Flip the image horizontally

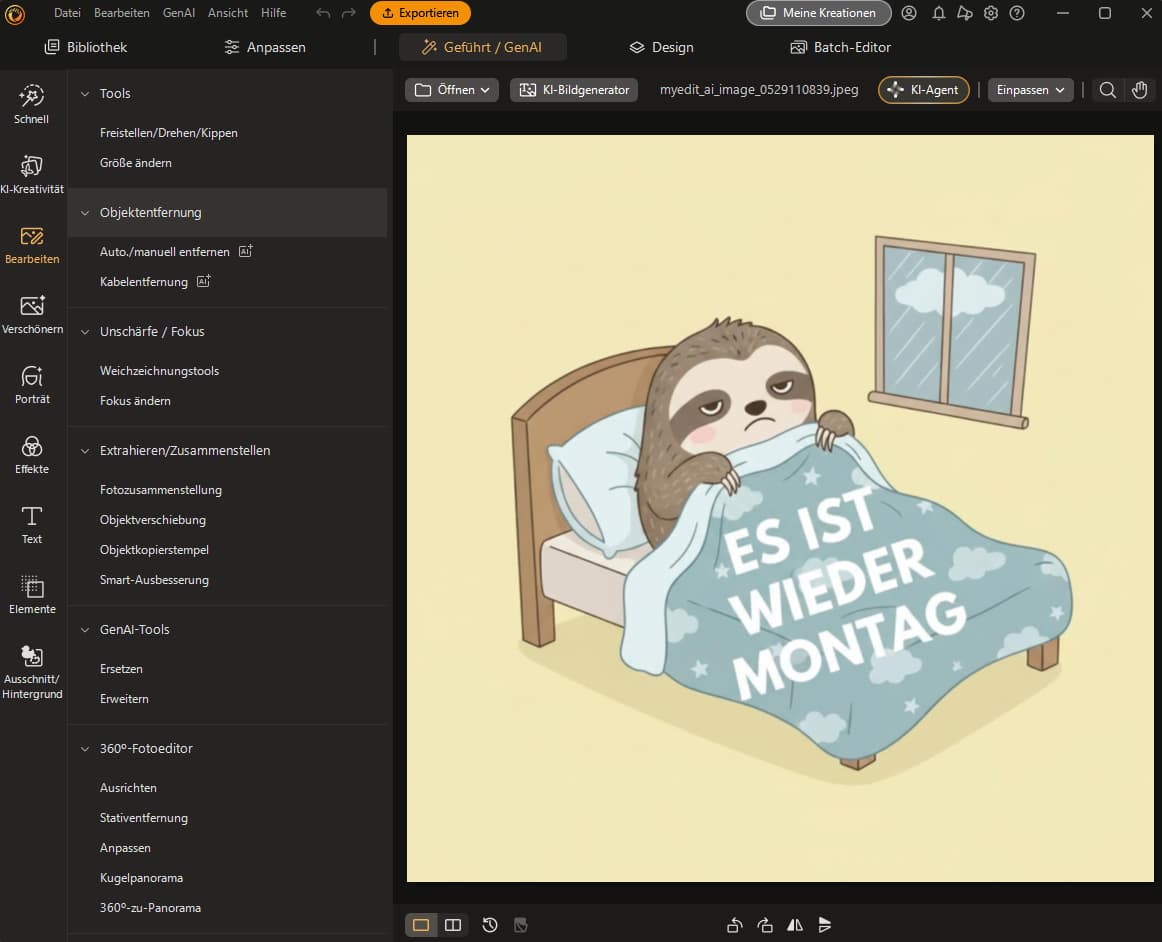795,925
